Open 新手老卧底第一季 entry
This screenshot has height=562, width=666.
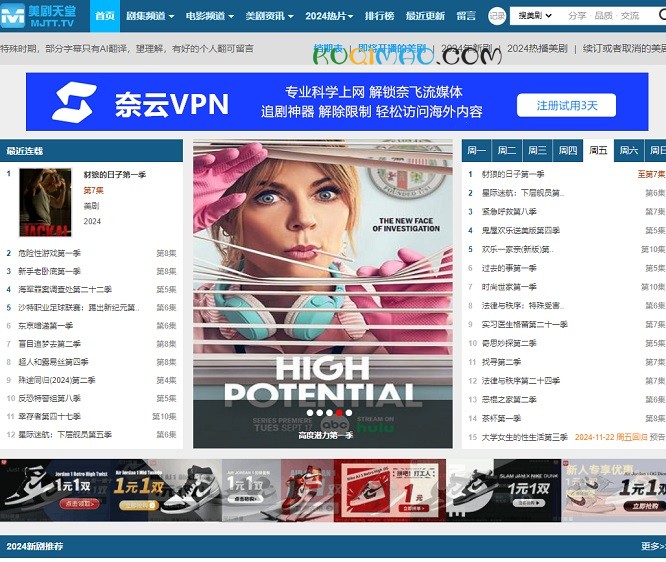click(49, 271)
